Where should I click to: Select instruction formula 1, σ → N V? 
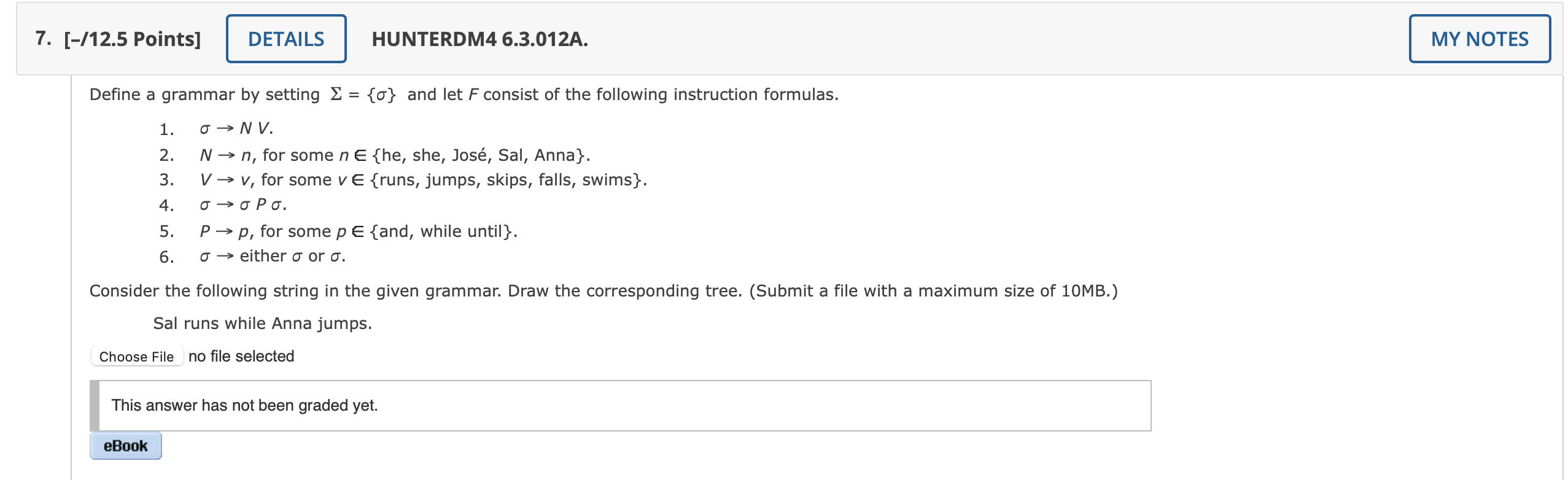[235, 129]
